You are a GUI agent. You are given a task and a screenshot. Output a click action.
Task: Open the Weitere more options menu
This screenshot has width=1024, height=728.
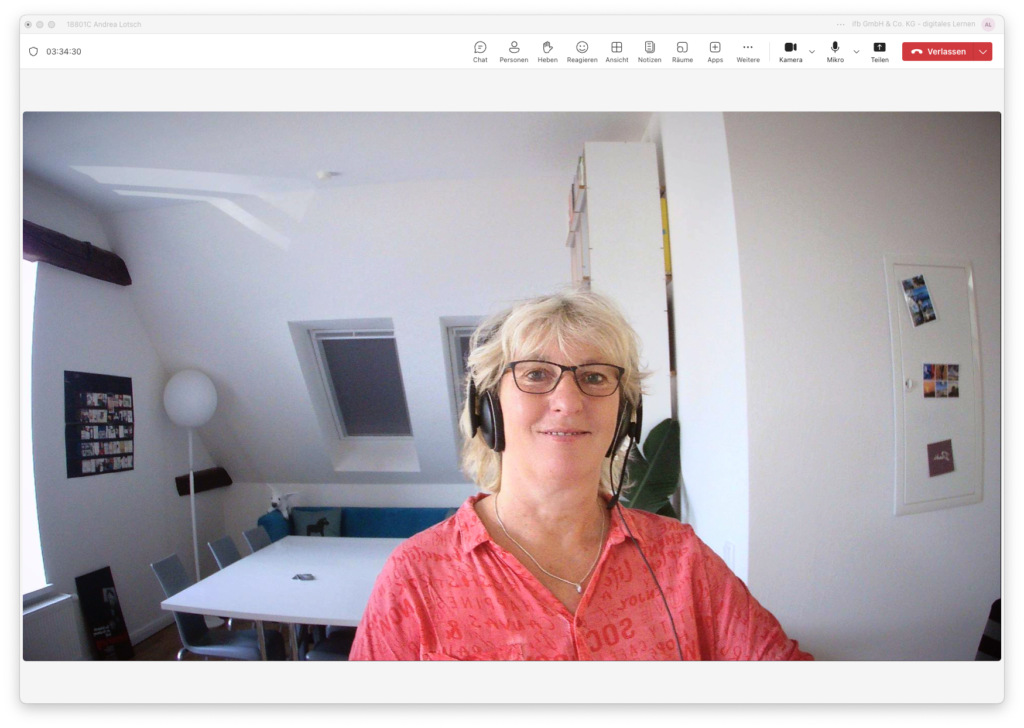(x=748, y=52)
